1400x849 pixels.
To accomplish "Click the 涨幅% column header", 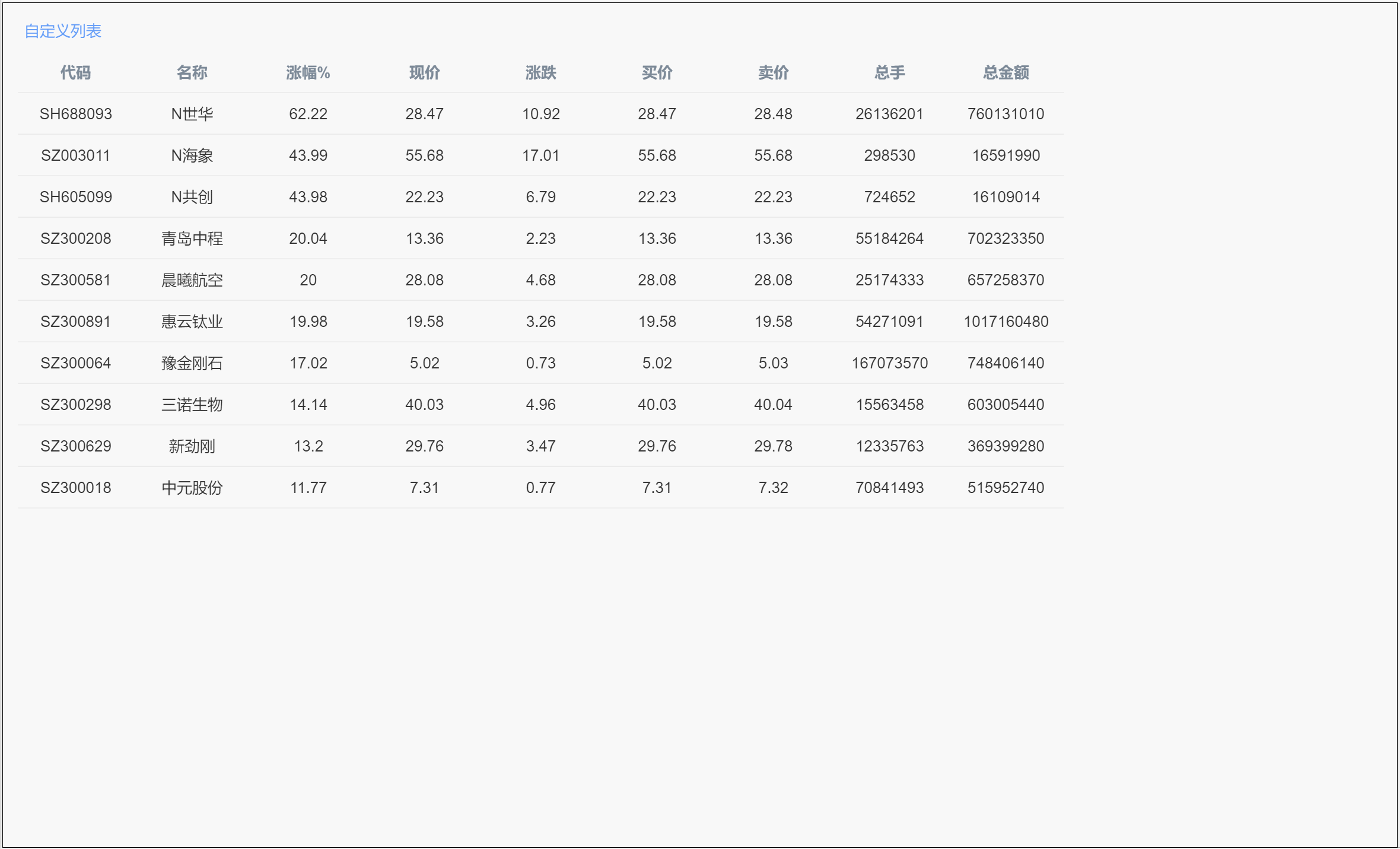I will (x=308, y=72).
